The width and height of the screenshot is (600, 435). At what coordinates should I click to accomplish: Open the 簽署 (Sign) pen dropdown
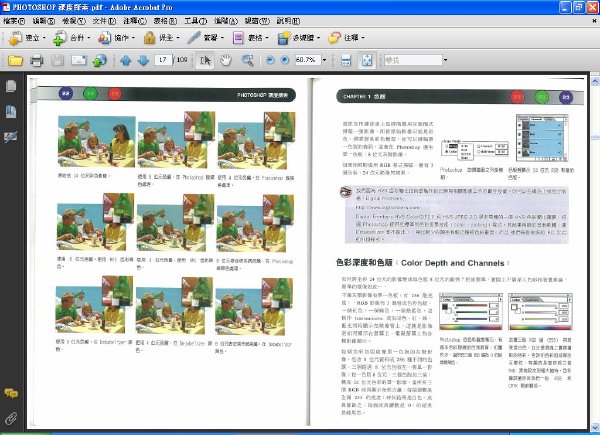tap(205, 38)
